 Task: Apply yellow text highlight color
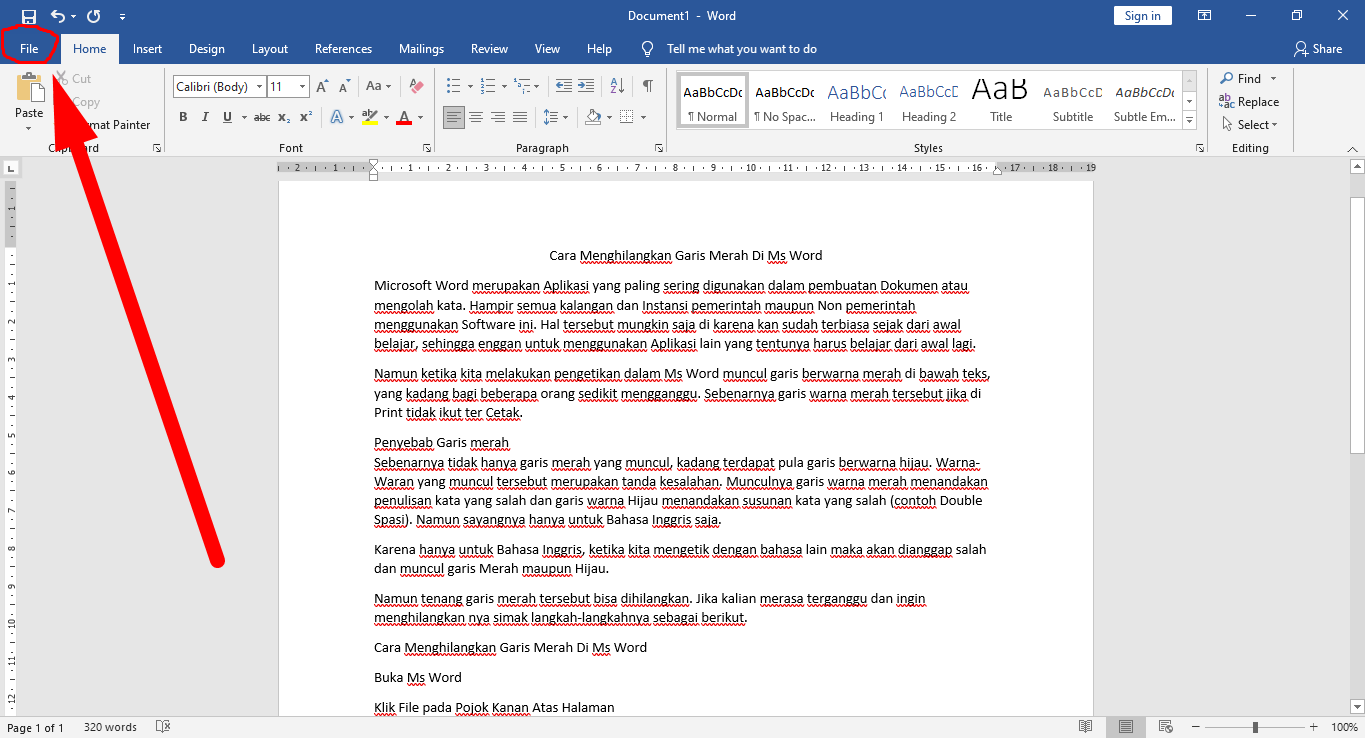click(369, 117)
